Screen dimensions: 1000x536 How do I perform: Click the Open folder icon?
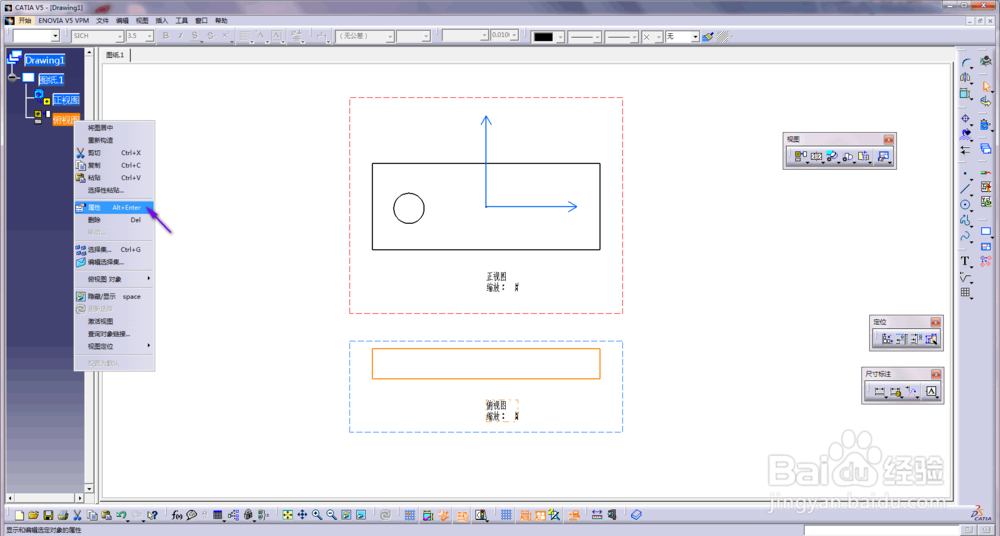pos(33,515)
